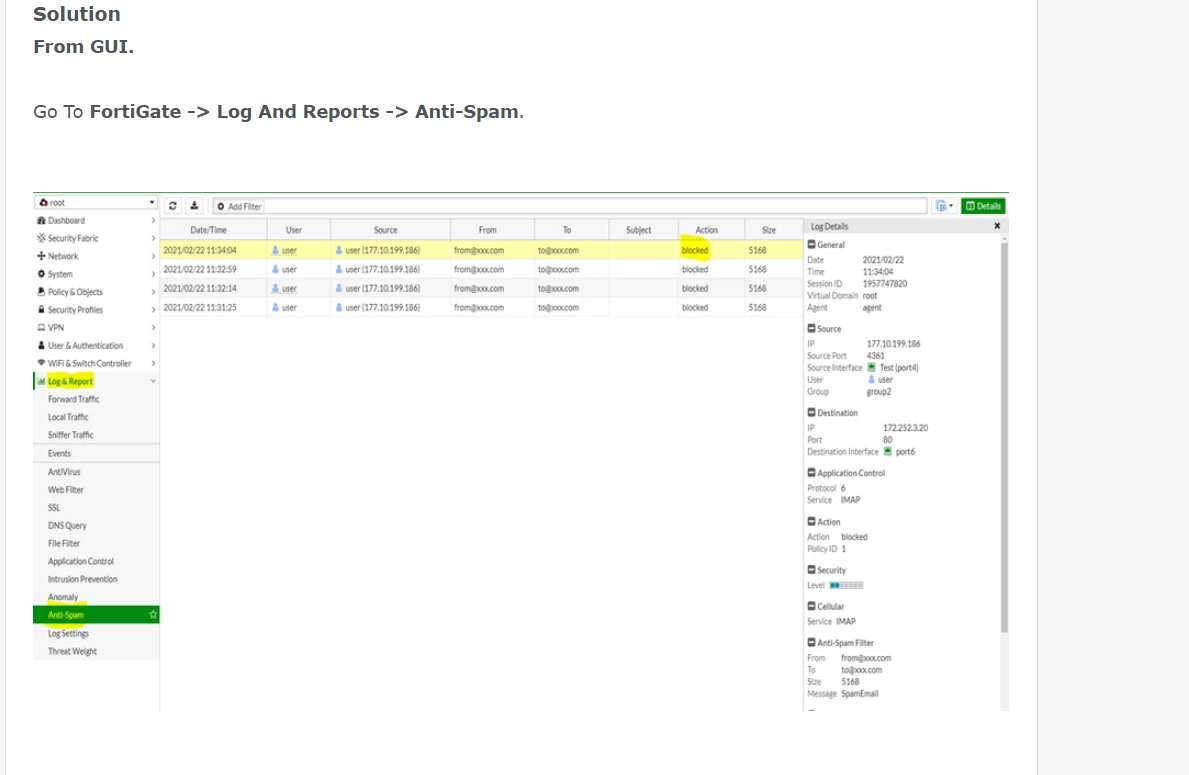Screen dimensions: 1189x775
Task: Select the log row dated 11:32:59
Action: pyautogui.click(x=482, y=269)
